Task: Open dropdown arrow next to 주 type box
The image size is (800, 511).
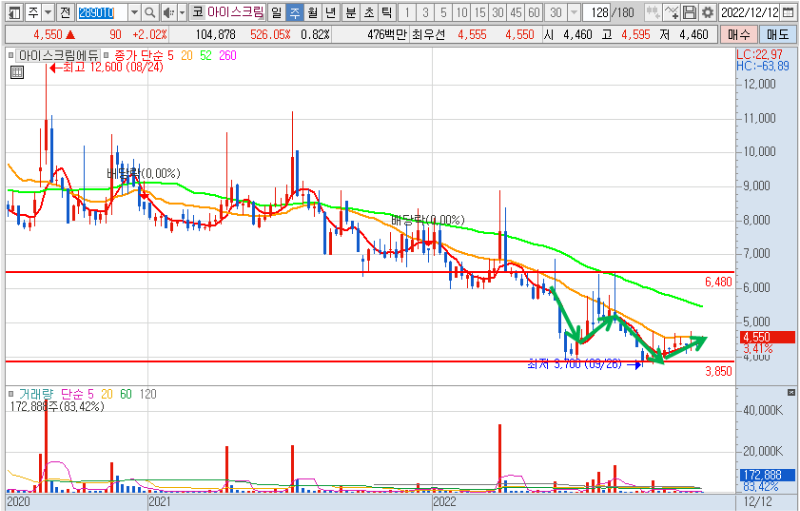Action: [x=48, y=12]
